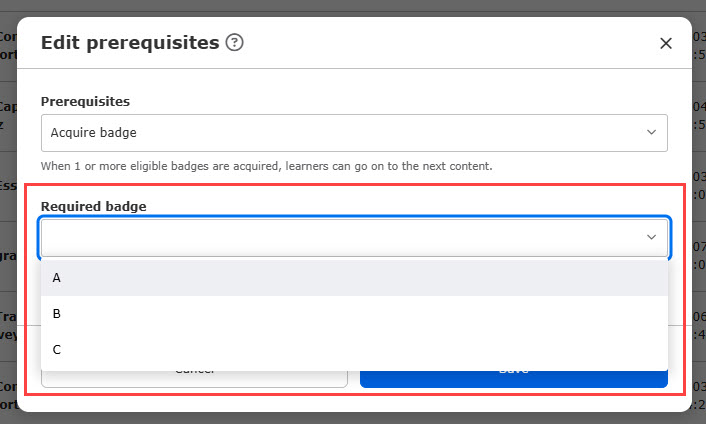Screen dimensions: 706x424
Task: Choose badge option B from the list
Action: [354, 314]
